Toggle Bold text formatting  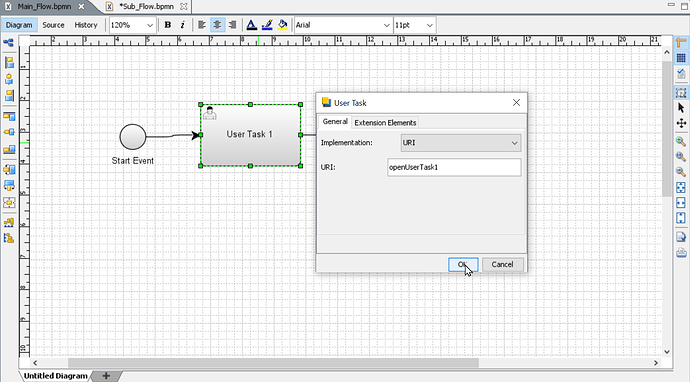168,25
